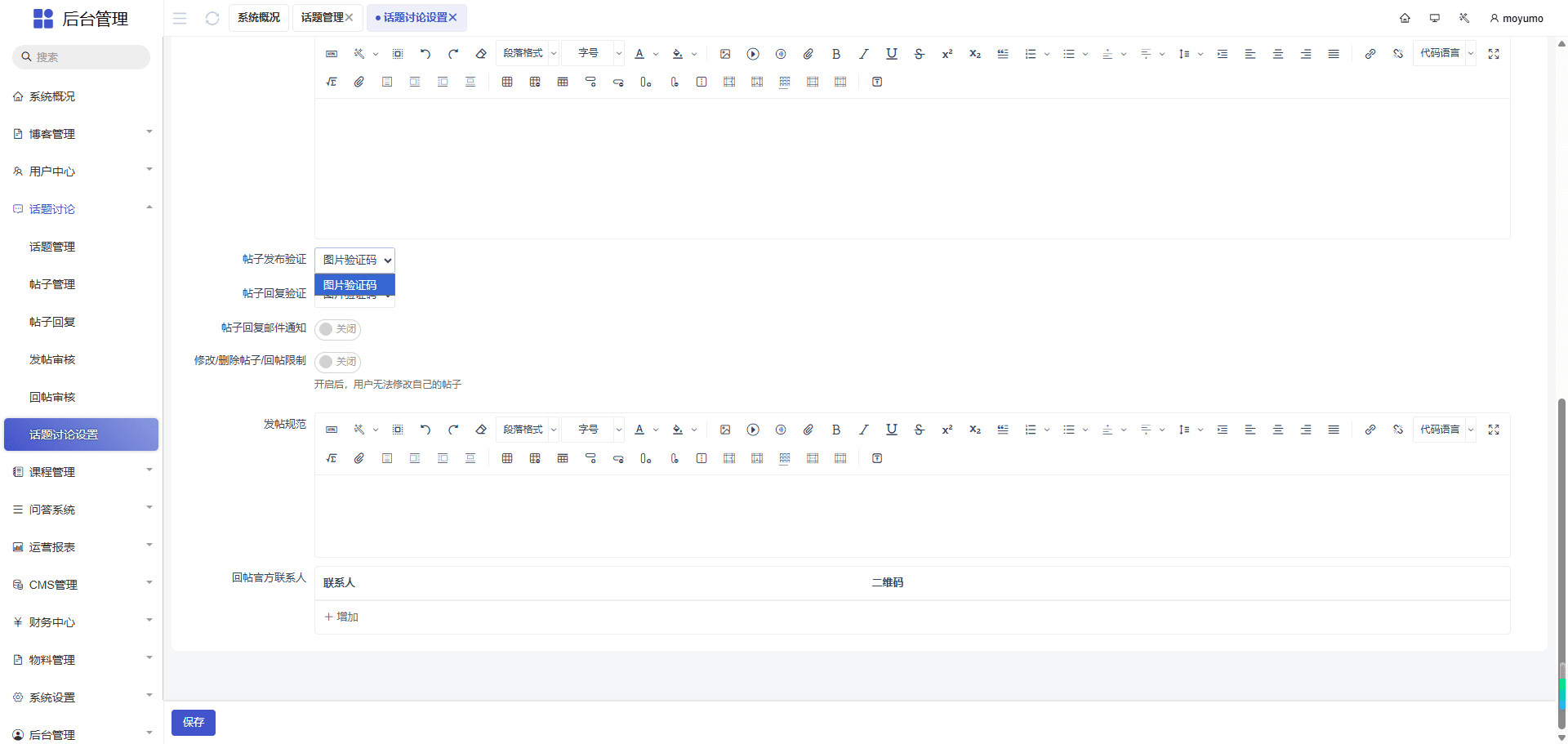Click the insert table icon in the top editor

(x=507, y=82)
